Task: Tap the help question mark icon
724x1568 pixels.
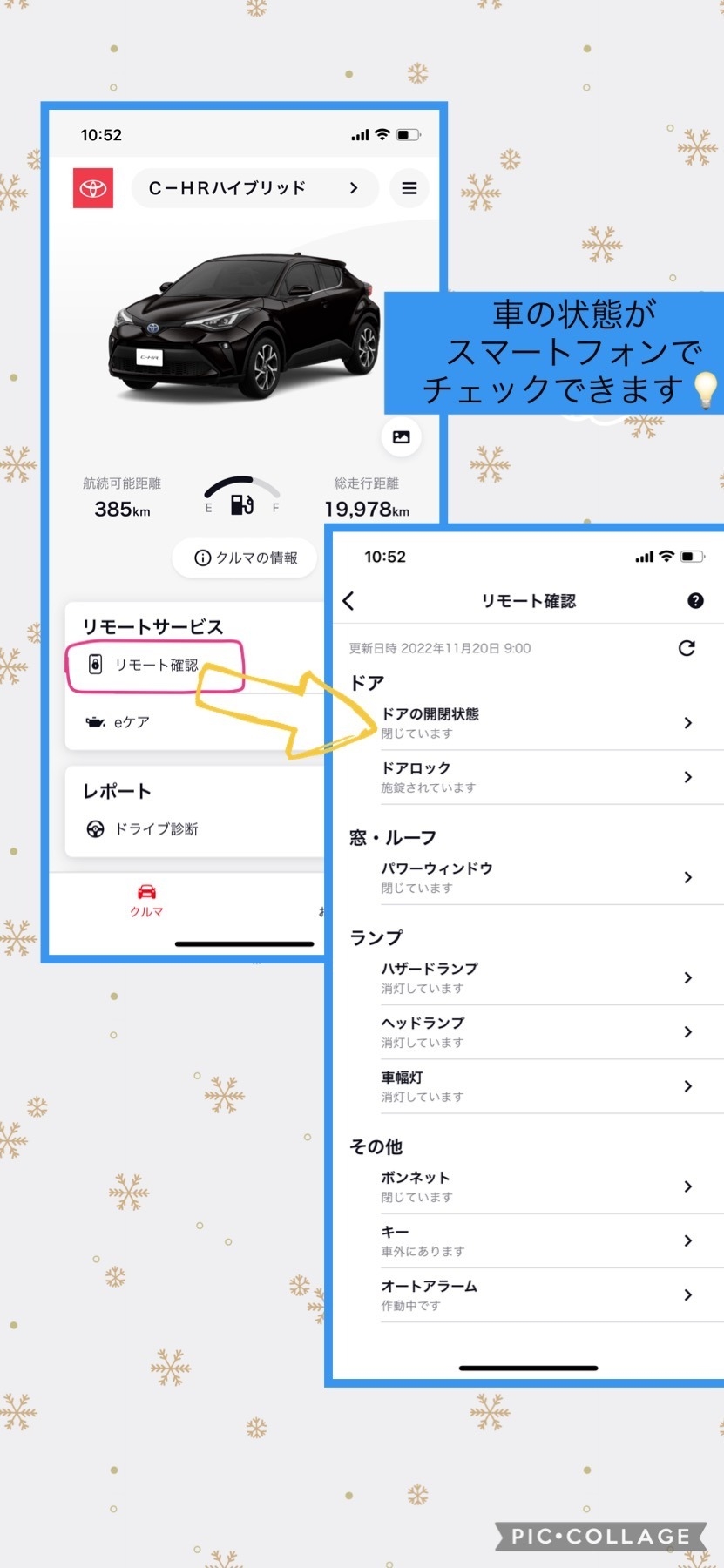Action: pos(695,601)
